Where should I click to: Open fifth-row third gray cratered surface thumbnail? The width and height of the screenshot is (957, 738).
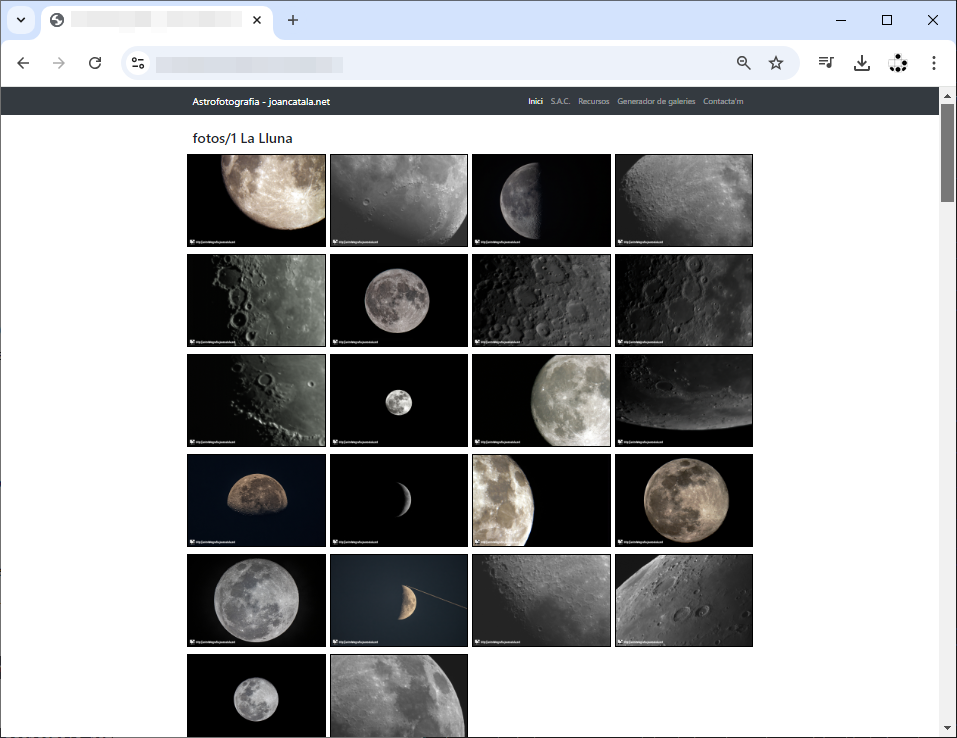coord(541,601)
